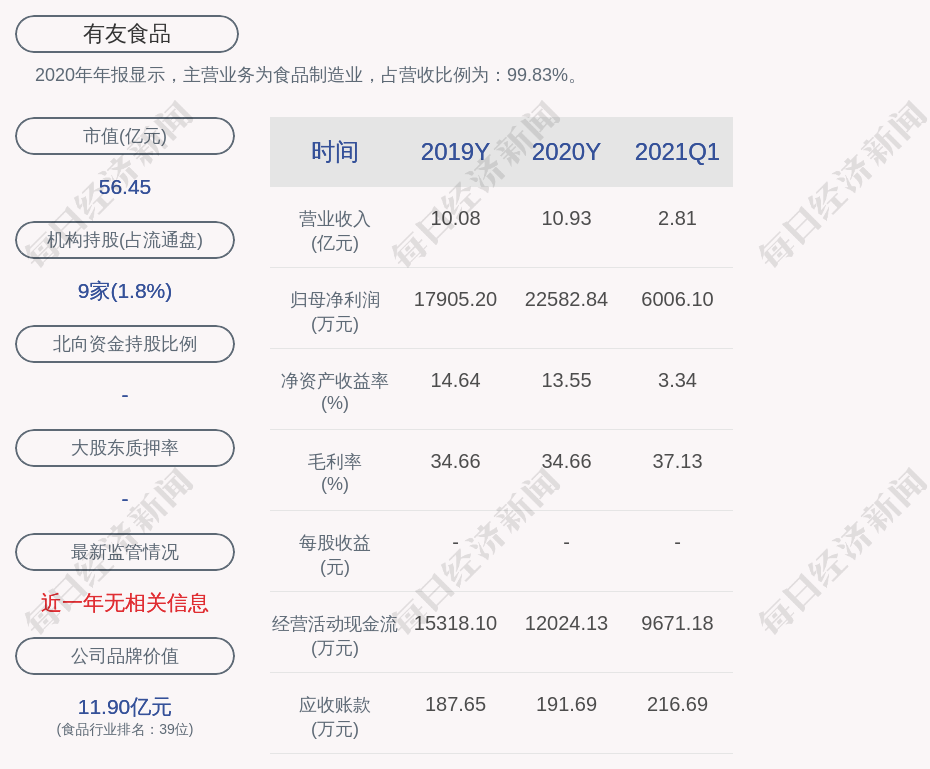Select receivables value 191.69
Viewport: 930px width, 769px height.
566,704
